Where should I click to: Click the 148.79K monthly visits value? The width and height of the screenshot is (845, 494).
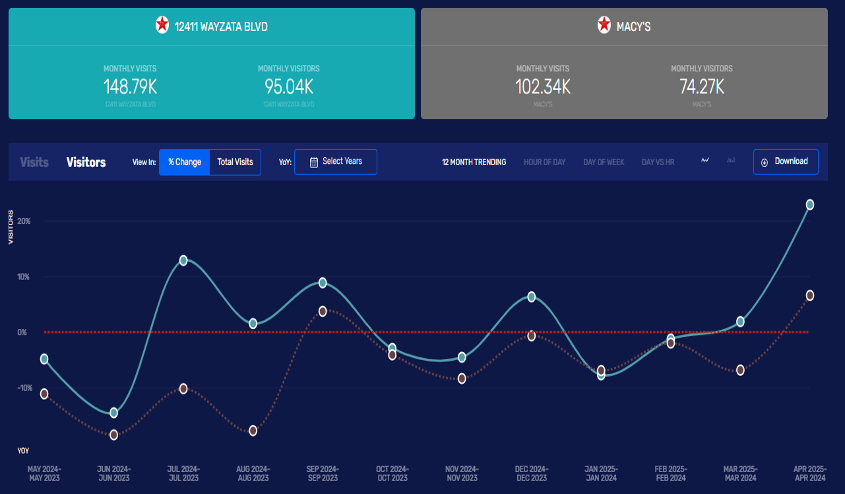pyautogui.click(x=130, y=87)
